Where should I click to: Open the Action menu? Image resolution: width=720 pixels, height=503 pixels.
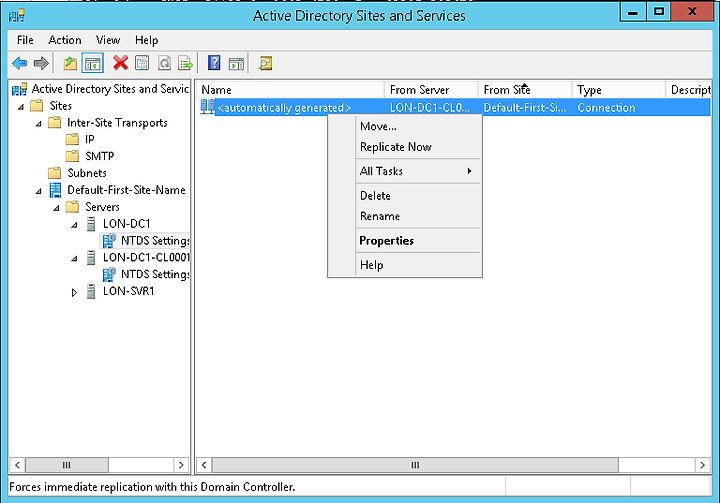click(65, 40)
